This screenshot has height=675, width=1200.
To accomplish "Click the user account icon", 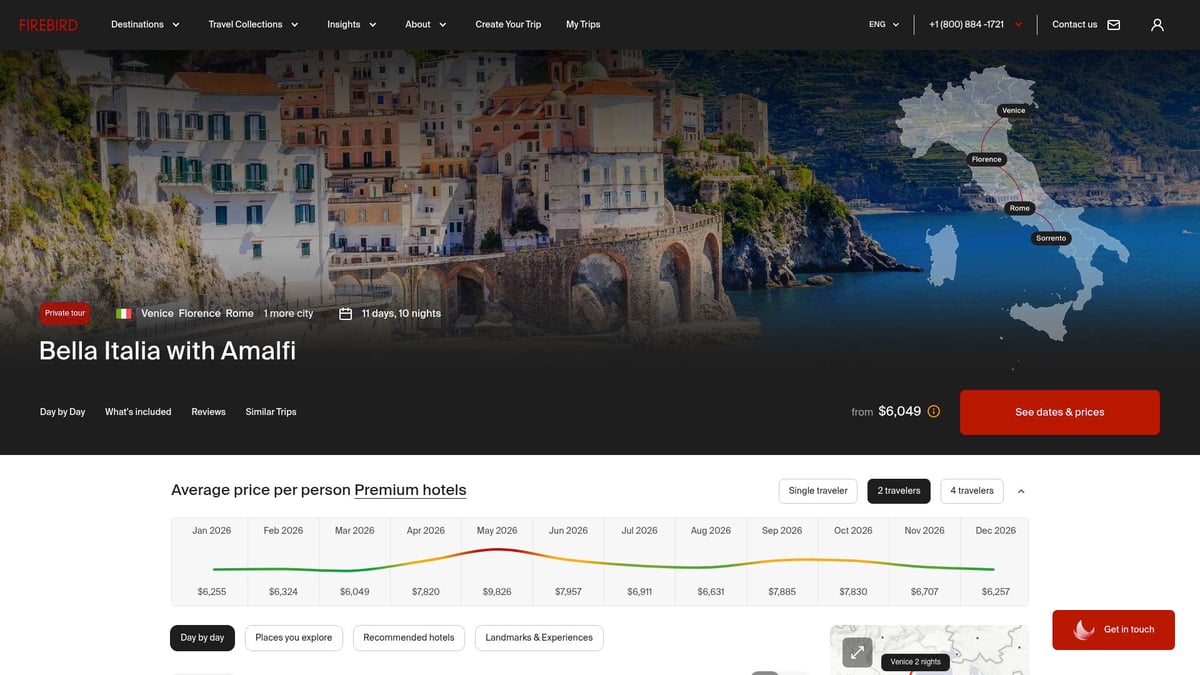I will [1157, 24].
